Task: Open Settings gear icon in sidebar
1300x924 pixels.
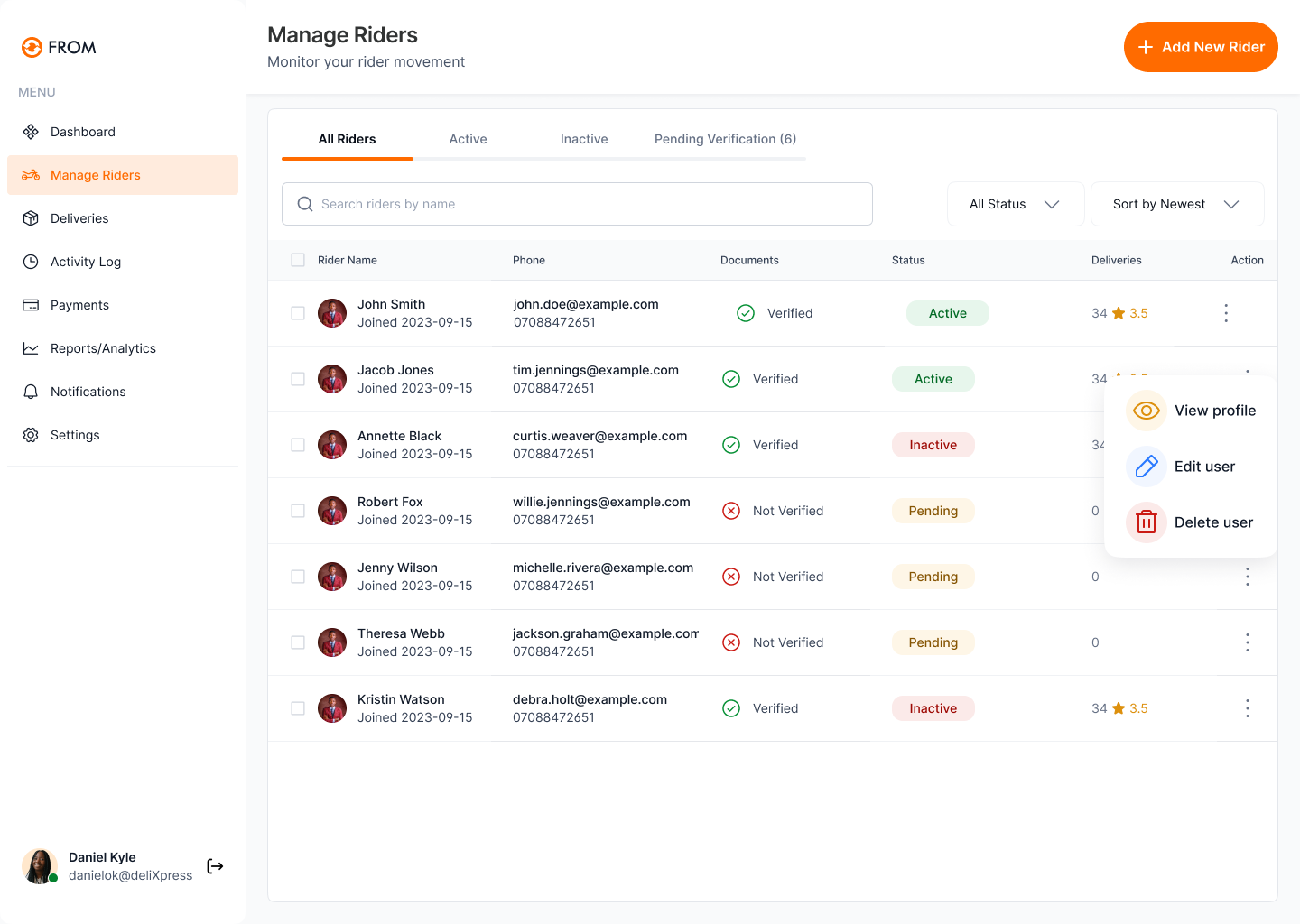Action: pos(31,435)
